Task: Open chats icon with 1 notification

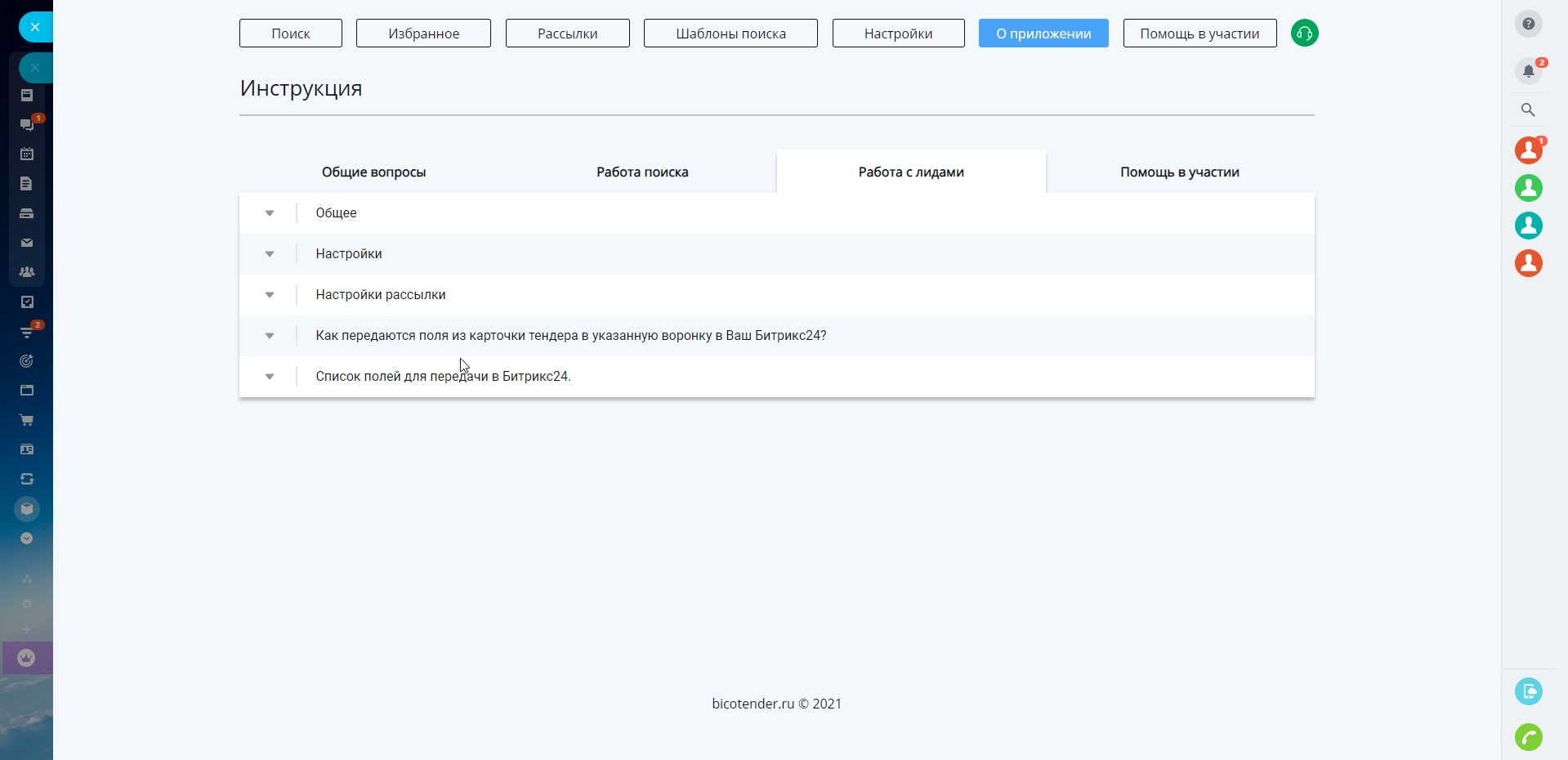Action: (27, 124)
